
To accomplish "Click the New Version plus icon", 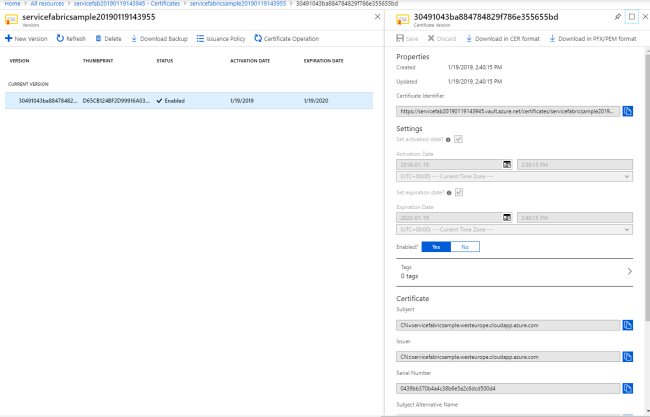I will click(8, 38).
